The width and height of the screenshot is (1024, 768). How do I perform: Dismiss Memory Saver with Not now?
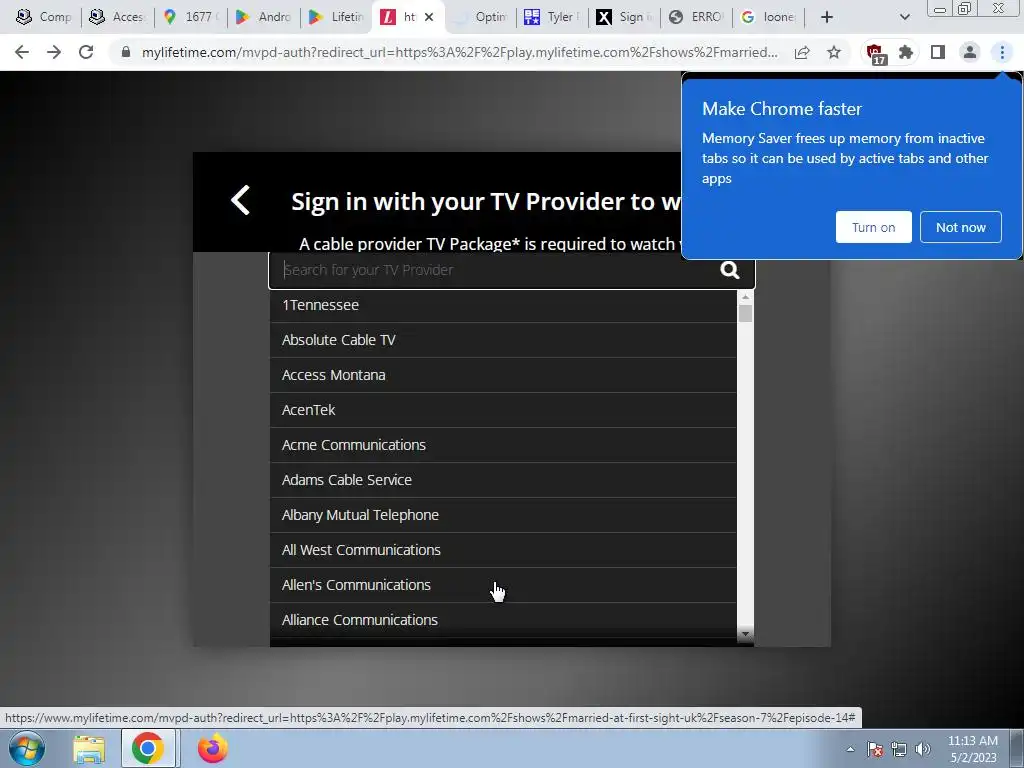coord(961,227)
